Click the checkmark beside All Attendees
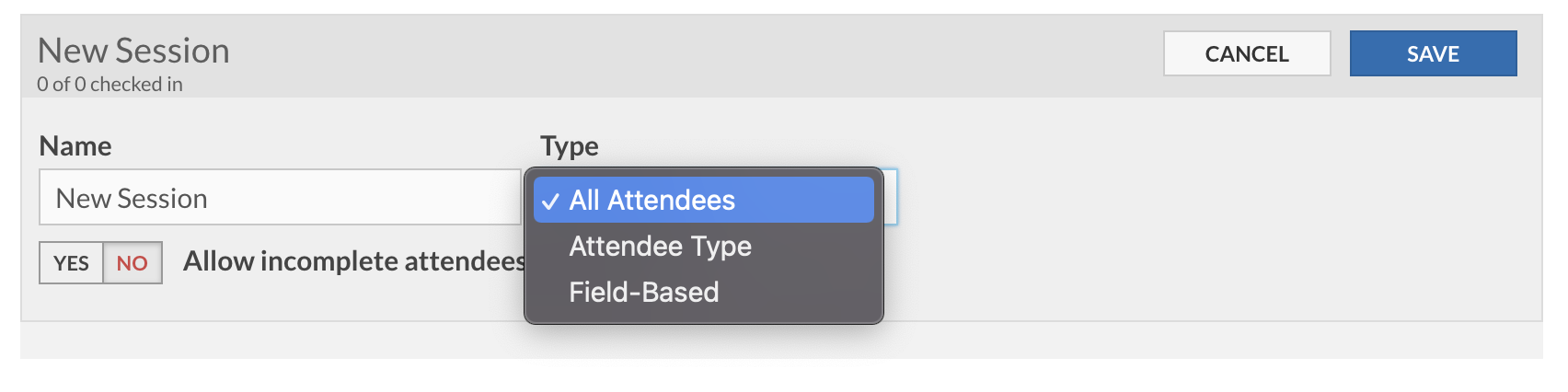This screenshot has width=1568, height=392. 550,202
